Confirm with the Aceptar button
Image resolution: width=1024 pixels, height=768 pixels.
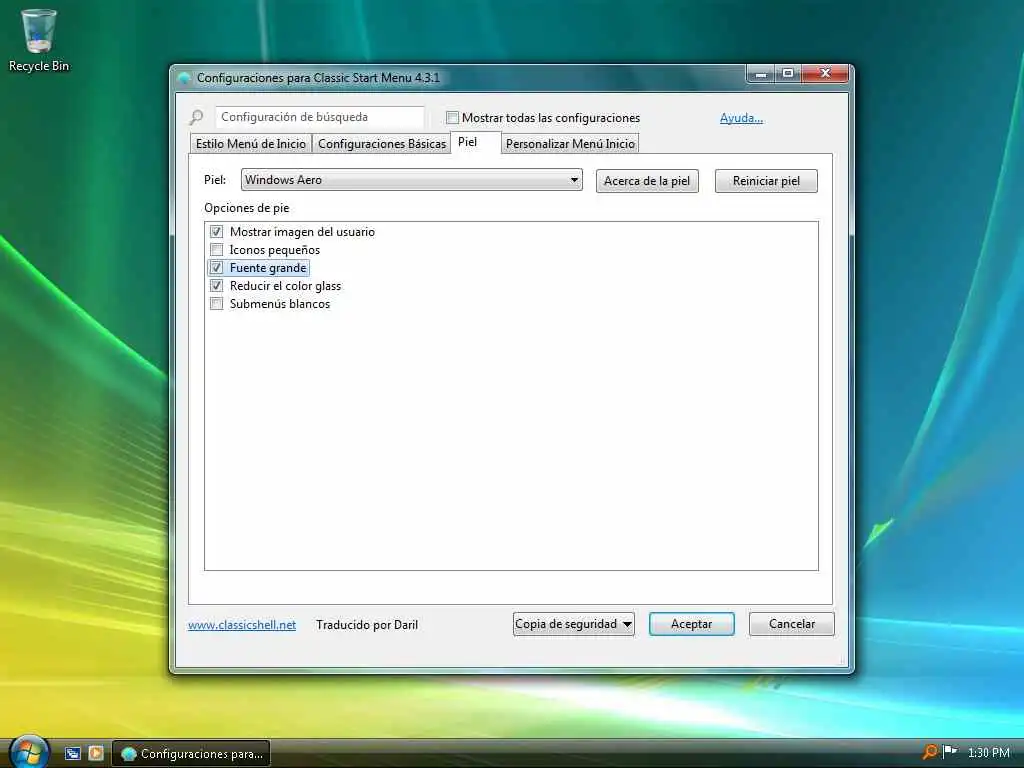(692, 624)
